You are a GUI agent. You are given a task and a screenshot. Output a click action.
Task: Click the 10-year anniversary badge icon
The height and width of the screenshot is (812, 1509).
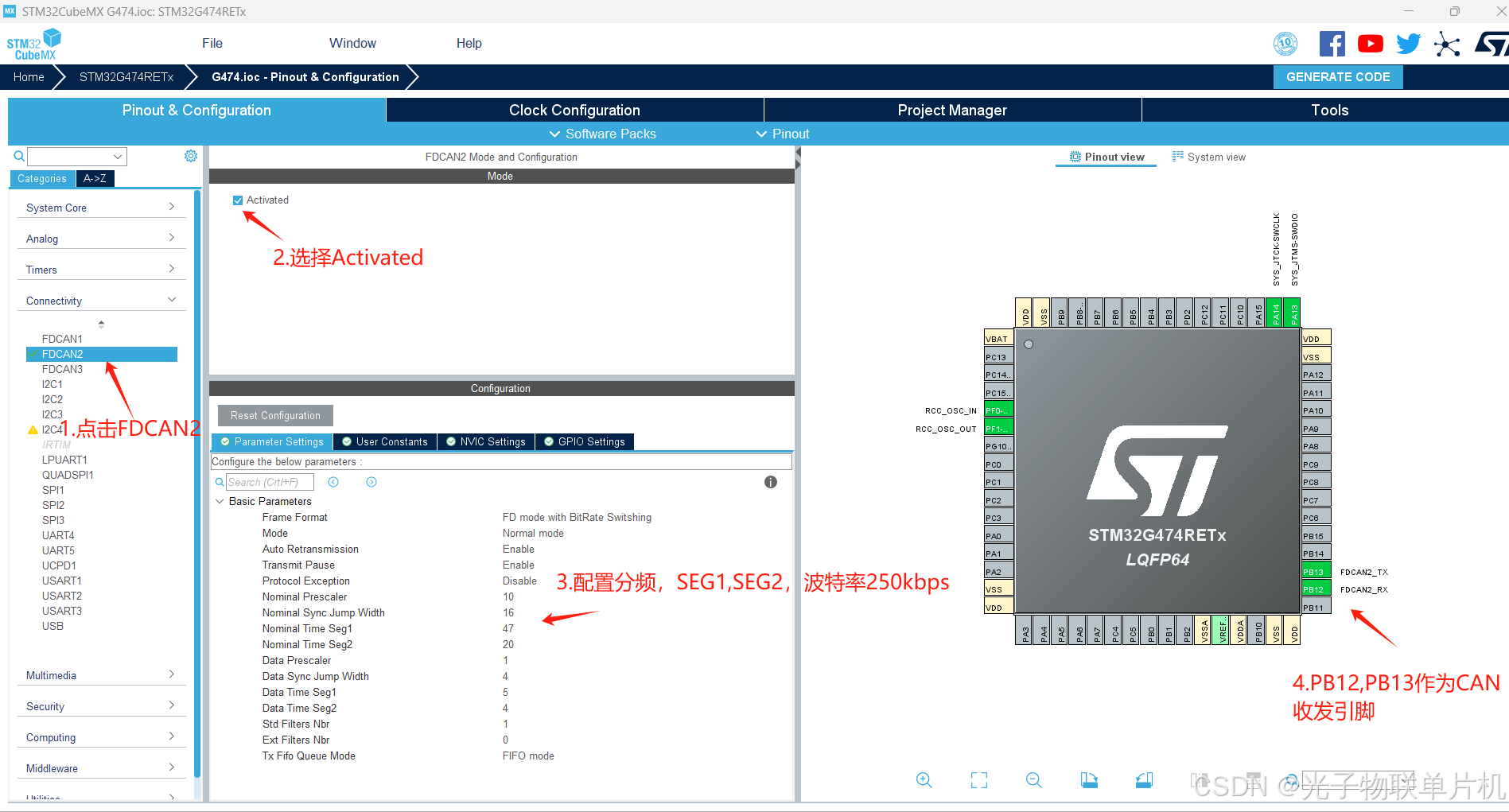pyautogui.click(x=1285, y=44)
